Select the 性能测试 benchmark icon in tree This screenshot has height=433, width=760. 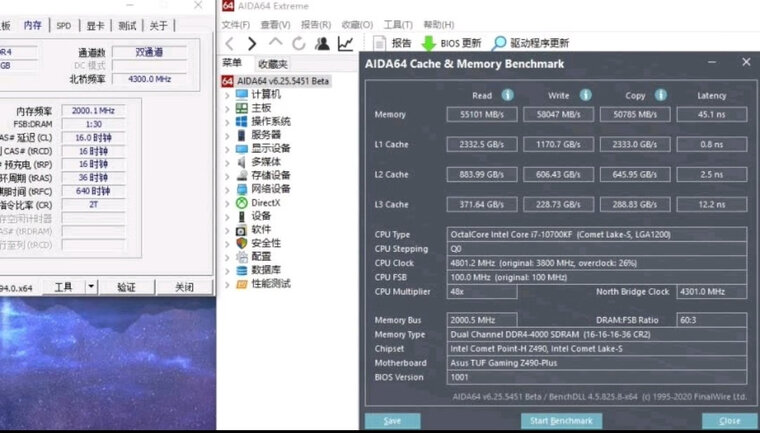[x=241, y=284]
